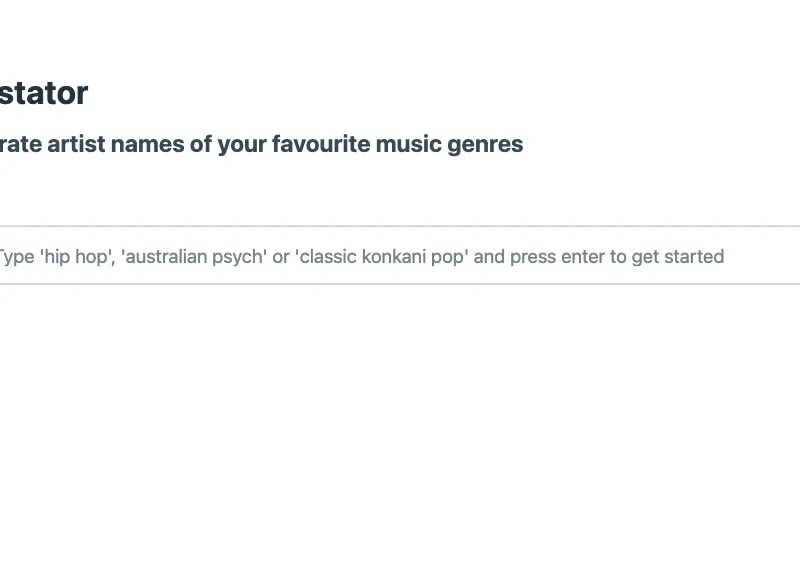Viewport: 800px width, 576px height.
Task: Click the genre search input field
Action: tap(400, 256)
